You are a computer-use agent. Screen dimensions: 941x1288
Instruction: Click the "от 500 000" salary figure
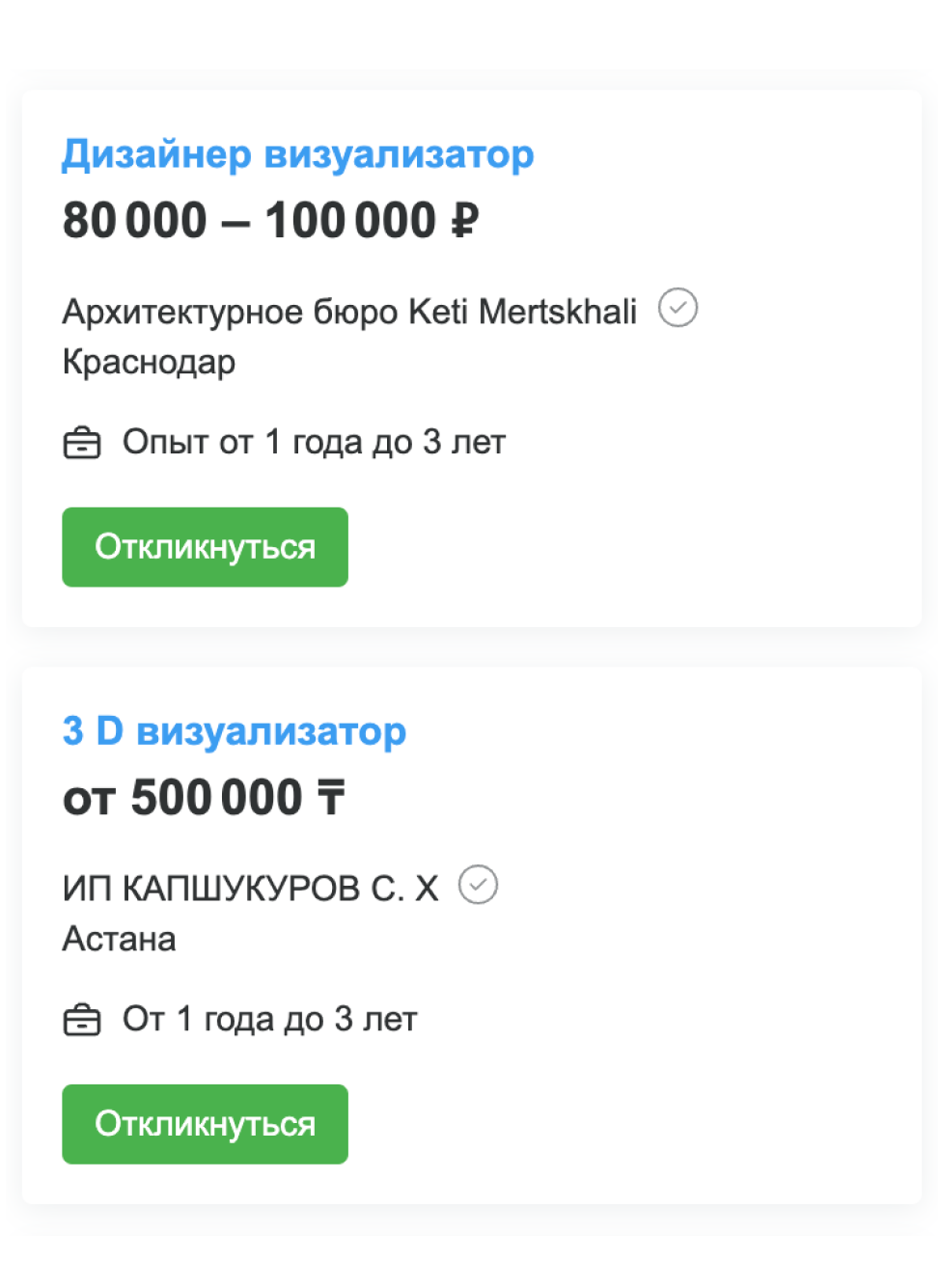point(183,798)
